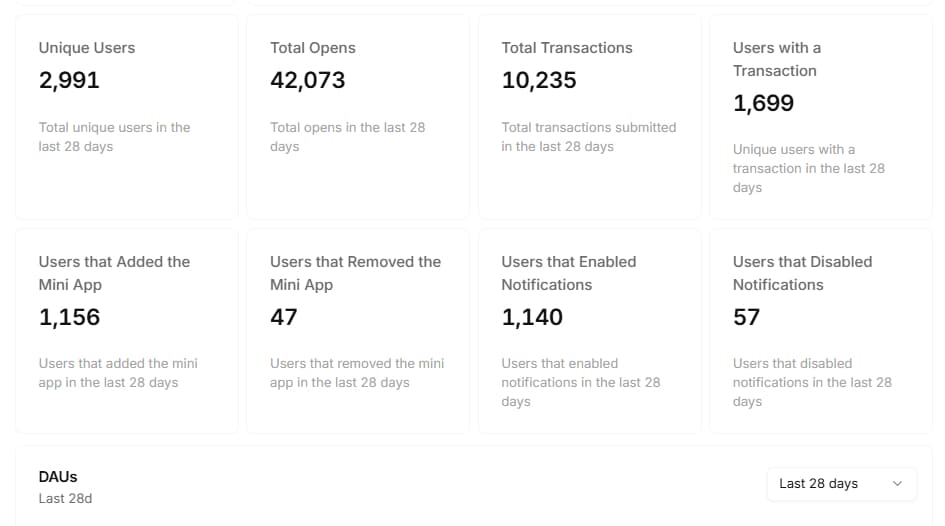Select Users that Added the Mini App title
This screenshot has width=945, height=526.
(x=114, y=273)
